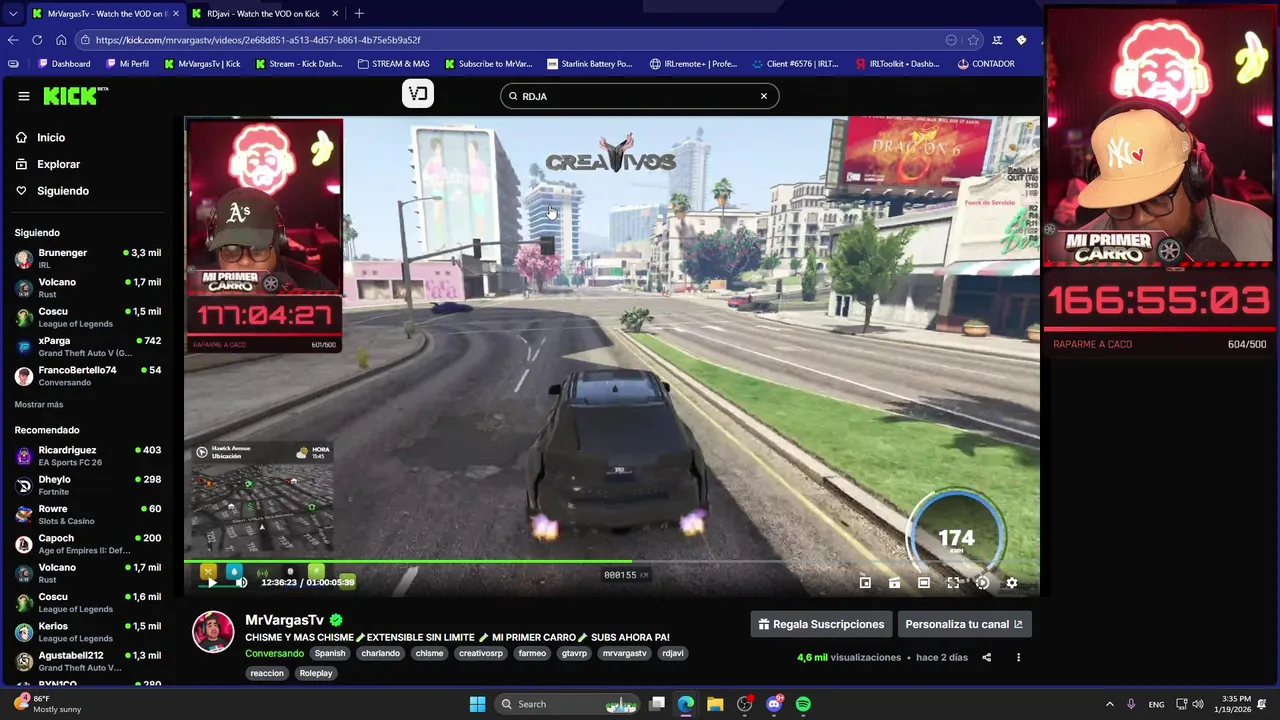Enter fullscreen video mode

click(x=953, y=582)
